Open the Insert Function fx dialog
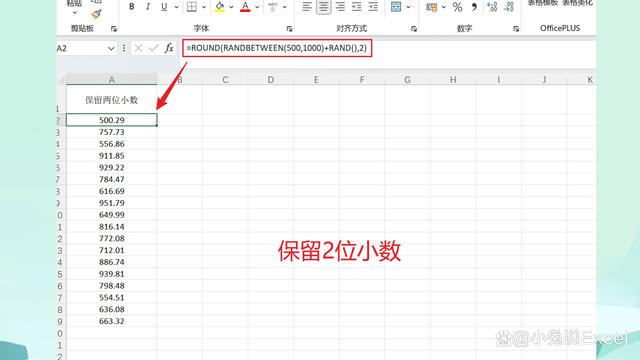Viewport: 640px width, 360px height. pyautogui.click(x=169, y=48)
